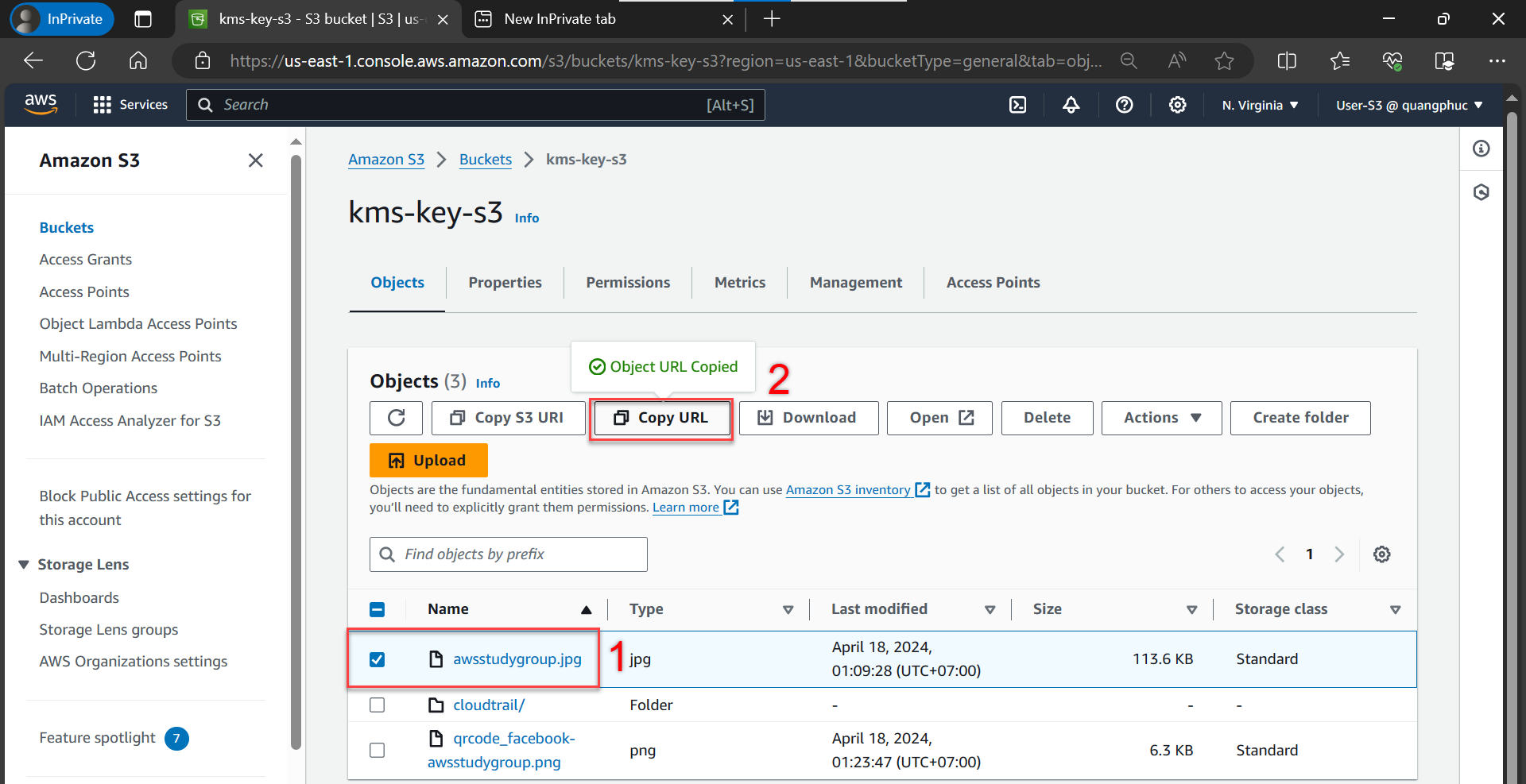Go to previous objects page
Screen dimensions: 1526x784
click(1280, 554)
